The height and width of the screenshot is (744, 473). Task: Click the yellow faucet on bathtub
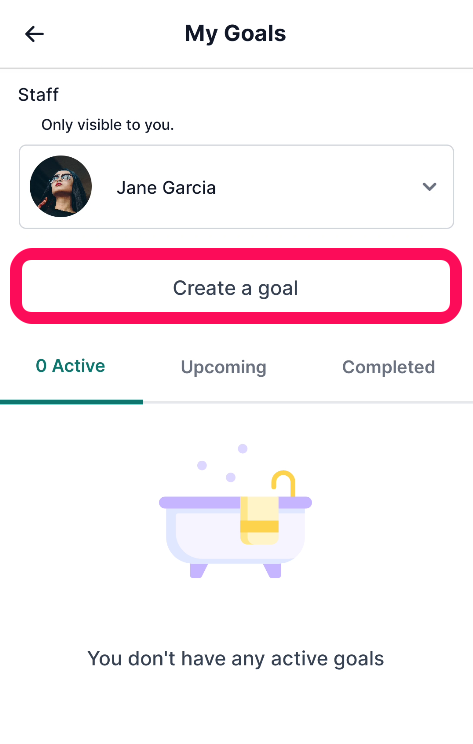[284, 483]
